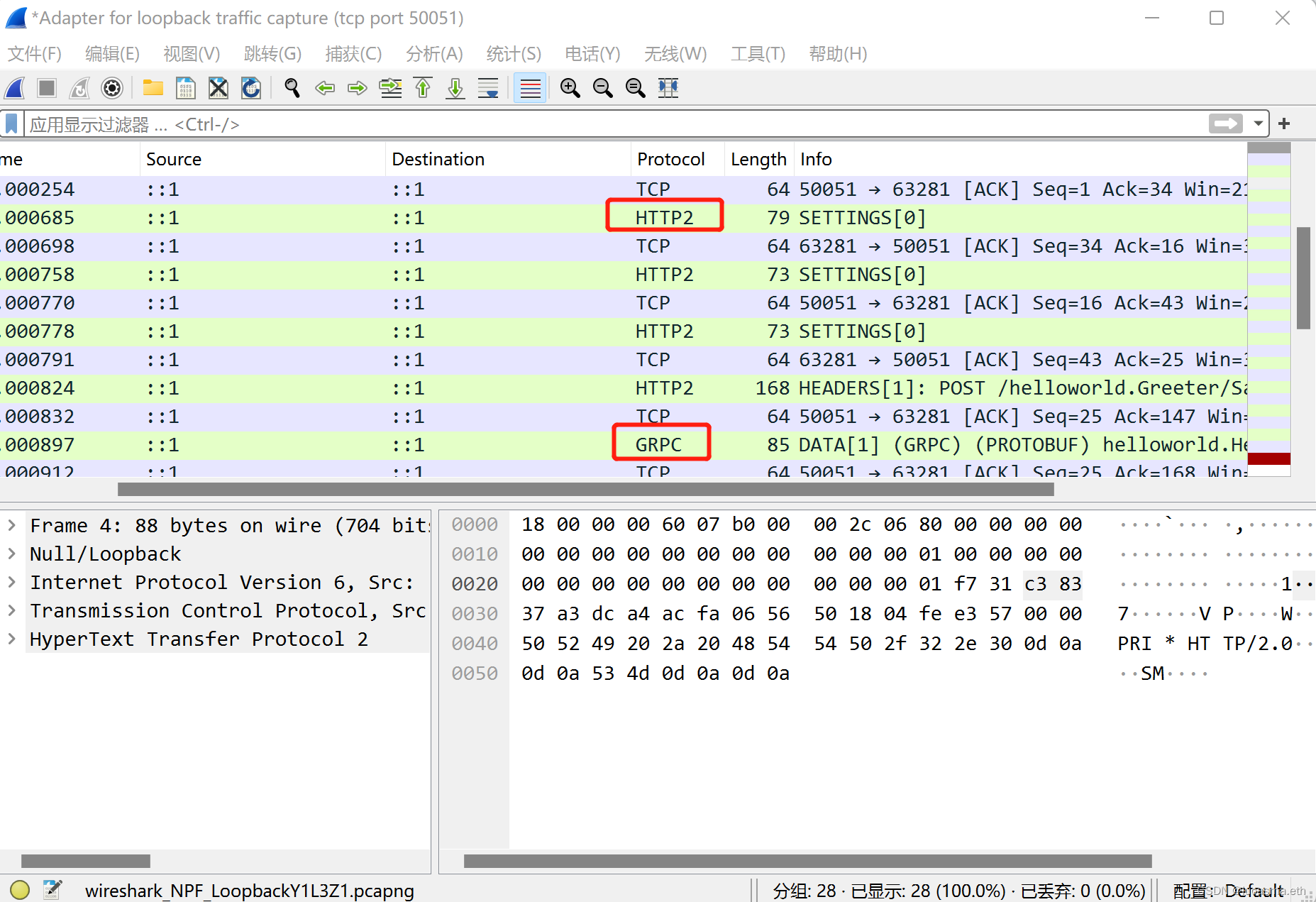The image size is (1316, 902).
Task: Apply display filter arrow button
Action: pyautogui.click(x=1226, y=123)
